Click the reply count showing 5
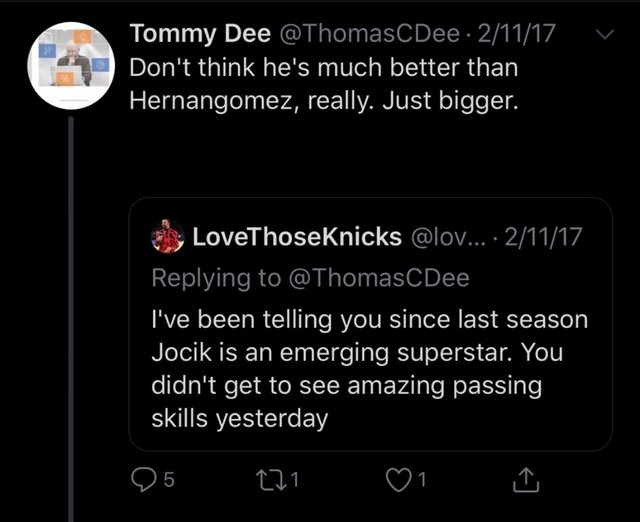The height and width of the screenshot is (522, 640). pyautogui.click(x=169, y=482)
